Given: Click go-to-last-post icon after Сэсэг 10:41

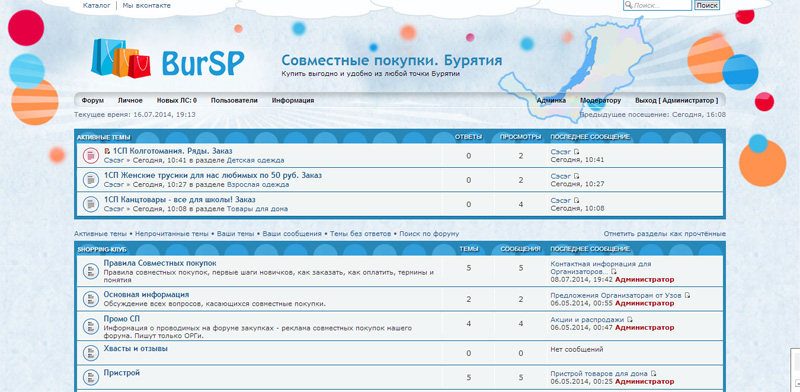Looking at the screenshot, I should click(577, 152).
